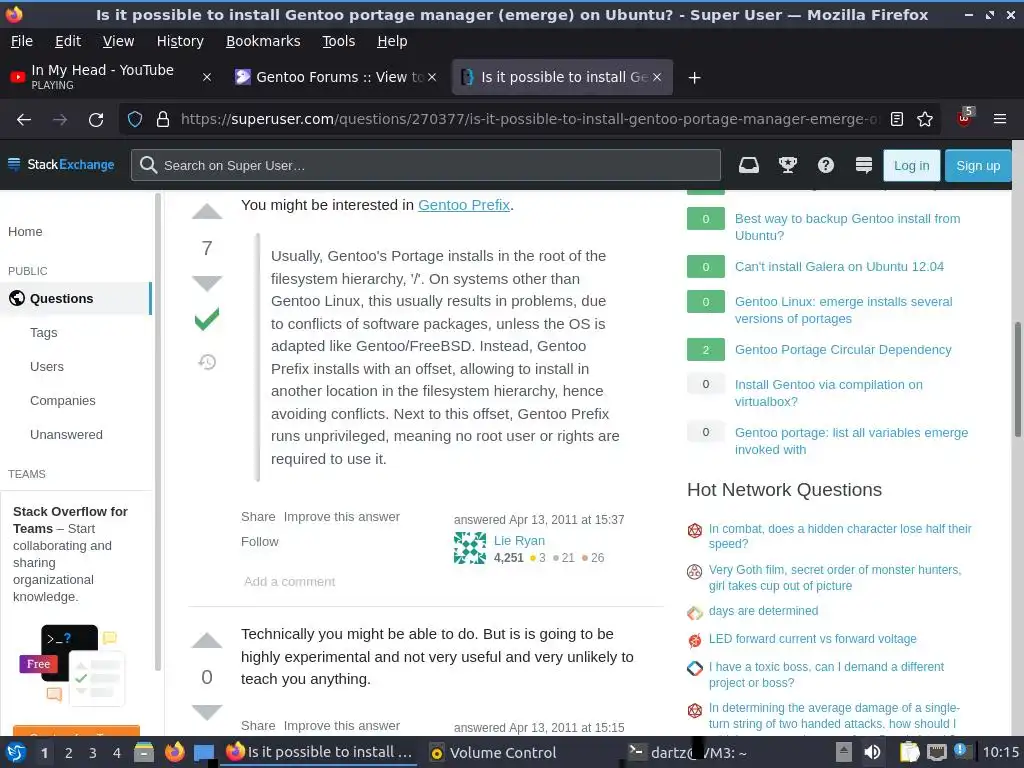Viewport: 1024px width, 768px height.
Task: Close the 'In My Head - YouTube' tab
Action: (206, 77)
